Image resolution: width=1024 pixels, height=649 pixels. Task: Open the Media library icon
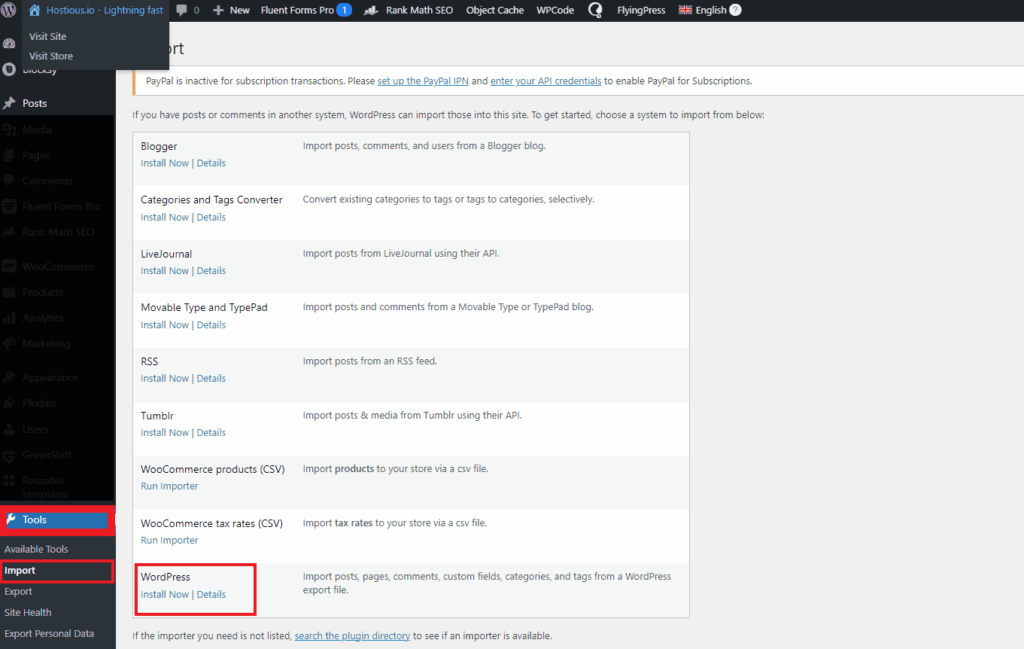pos(10,129)
